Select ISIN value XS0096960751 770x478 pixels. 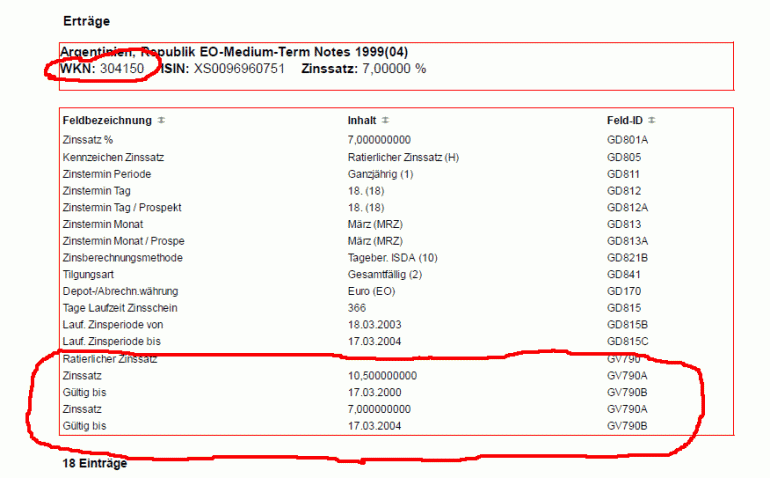coord(239,69)
